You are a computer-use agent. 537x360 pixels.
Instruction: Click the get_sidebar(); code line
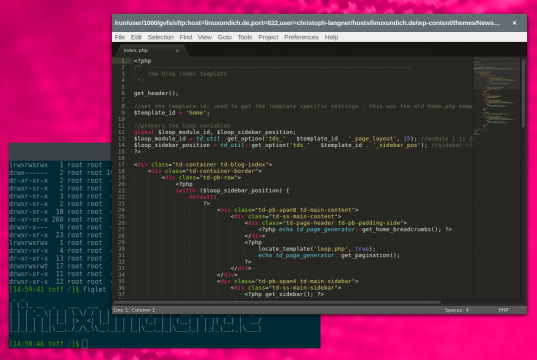click(284, 294)
